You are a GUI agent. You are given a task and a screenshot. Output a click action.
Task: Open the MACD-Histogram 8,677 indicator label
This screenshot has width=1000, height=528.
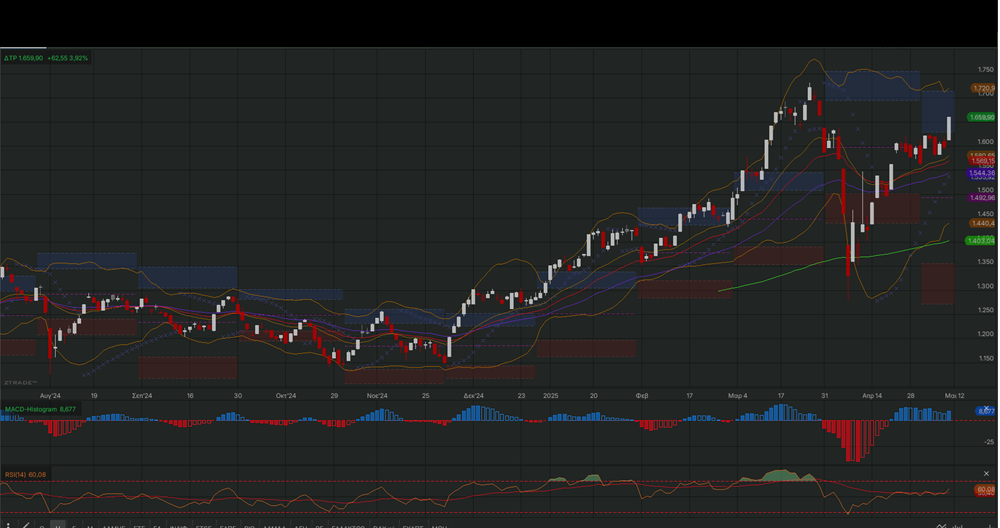40,409
